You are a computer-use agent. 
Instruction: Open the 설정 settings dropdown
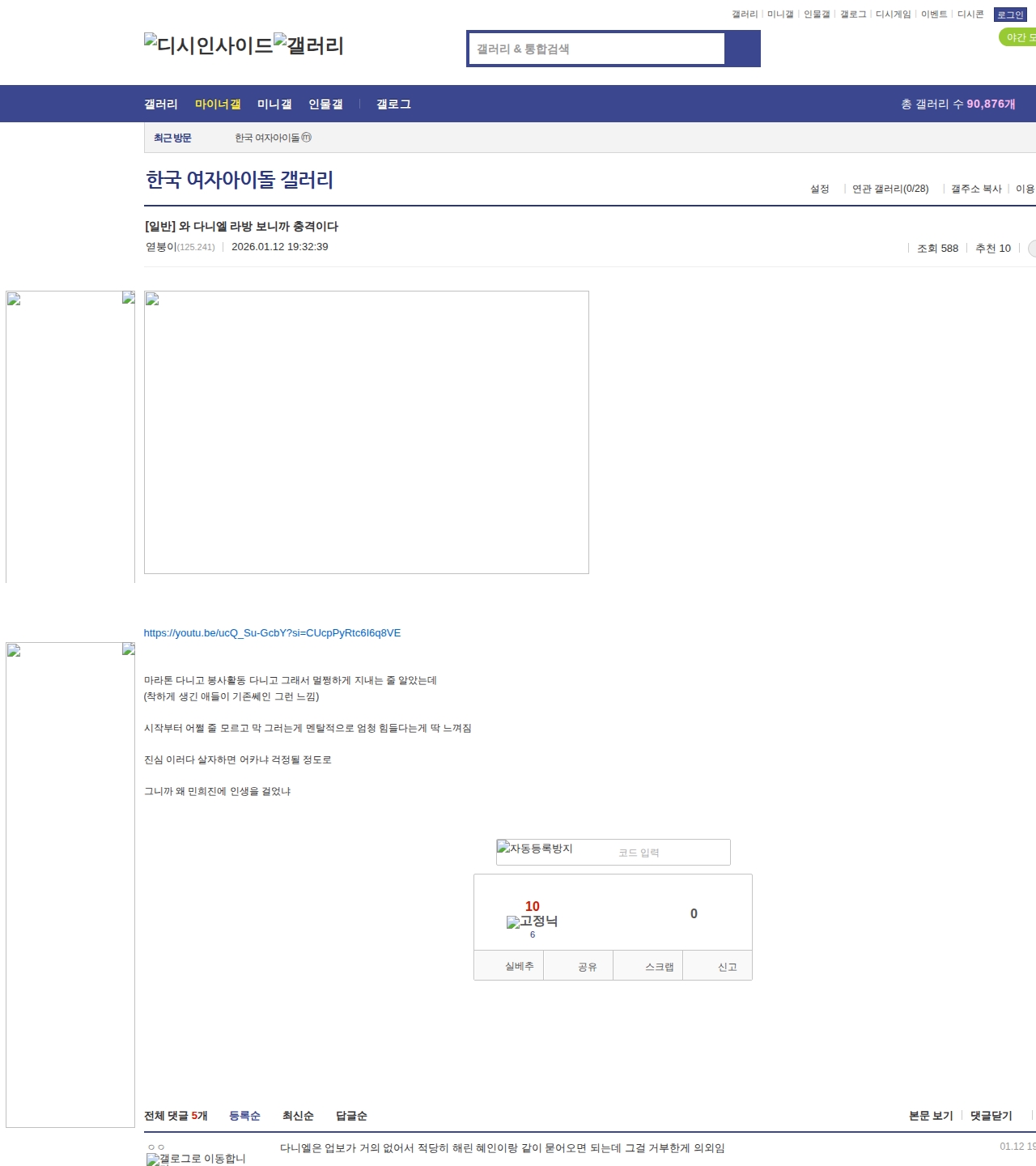click(819, 189)
